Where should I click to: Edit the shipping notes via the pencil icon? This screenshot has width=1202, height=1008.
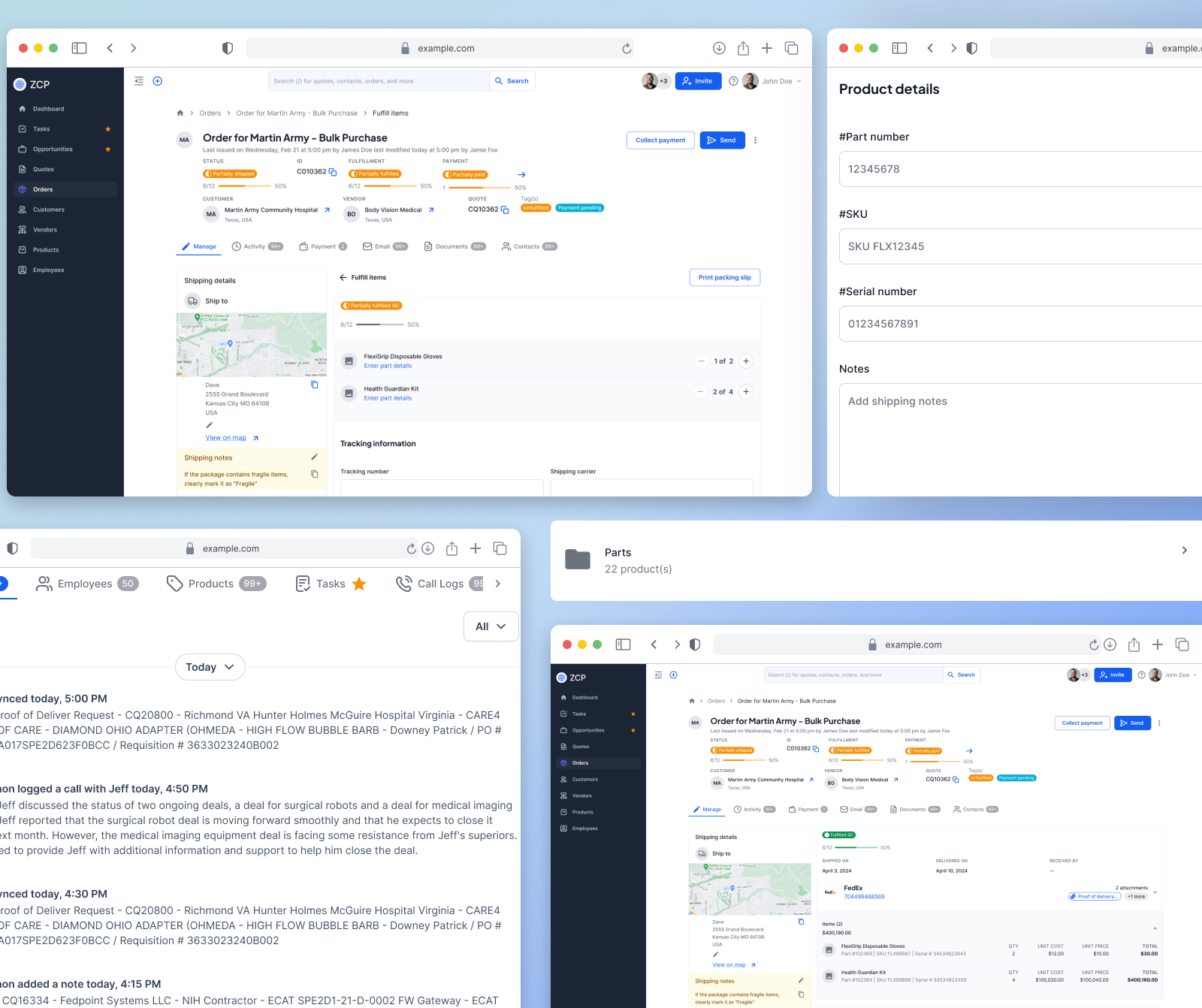tap(314, 457)
